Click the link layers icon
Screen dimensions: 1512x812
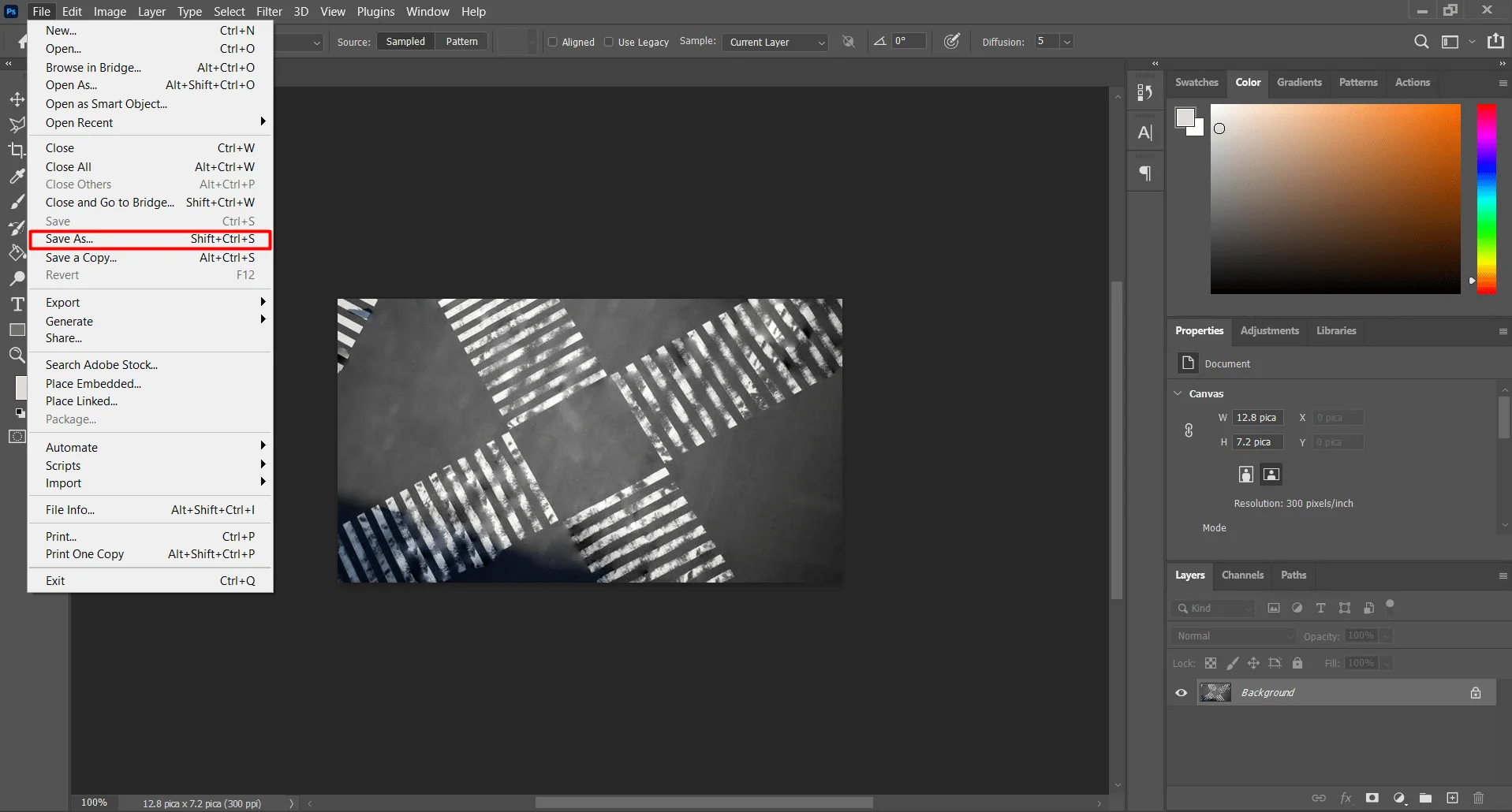[1319, 798]
